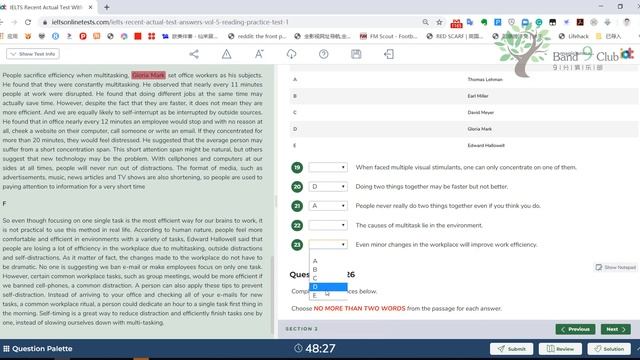
Task: Click the Gloria Mark row in researcher table
Action: (464, 129)
